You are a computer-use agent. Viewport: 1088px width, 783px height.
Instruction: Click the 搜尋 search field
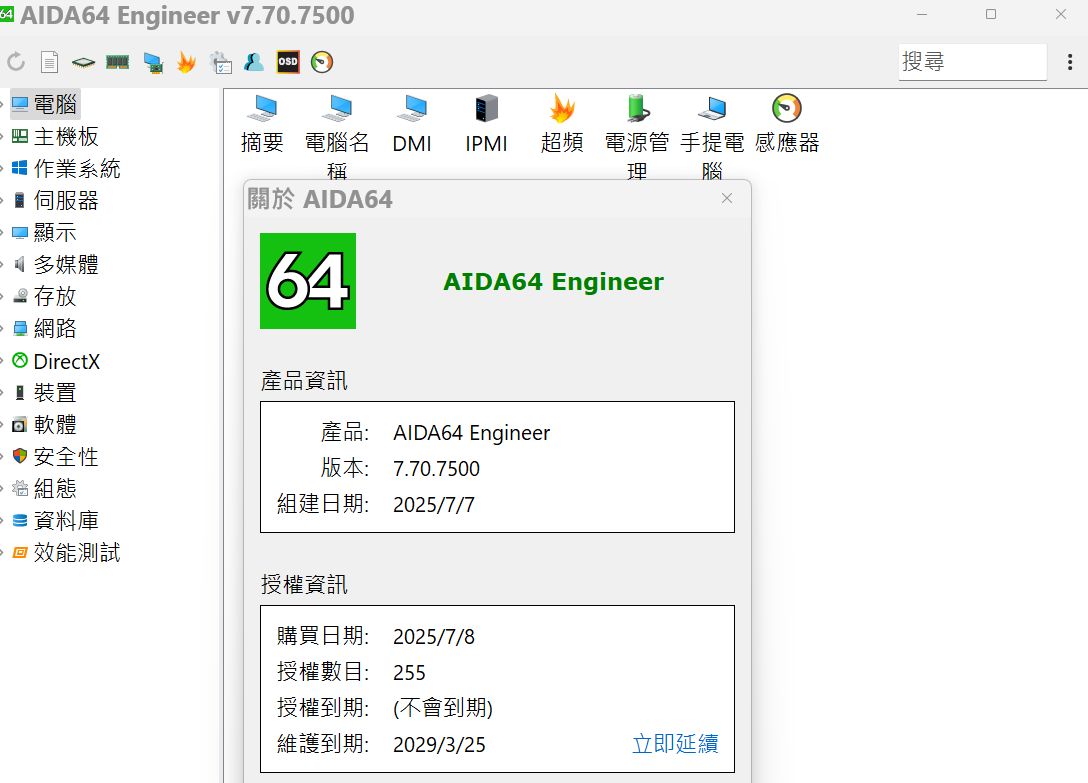pos(972,62)
